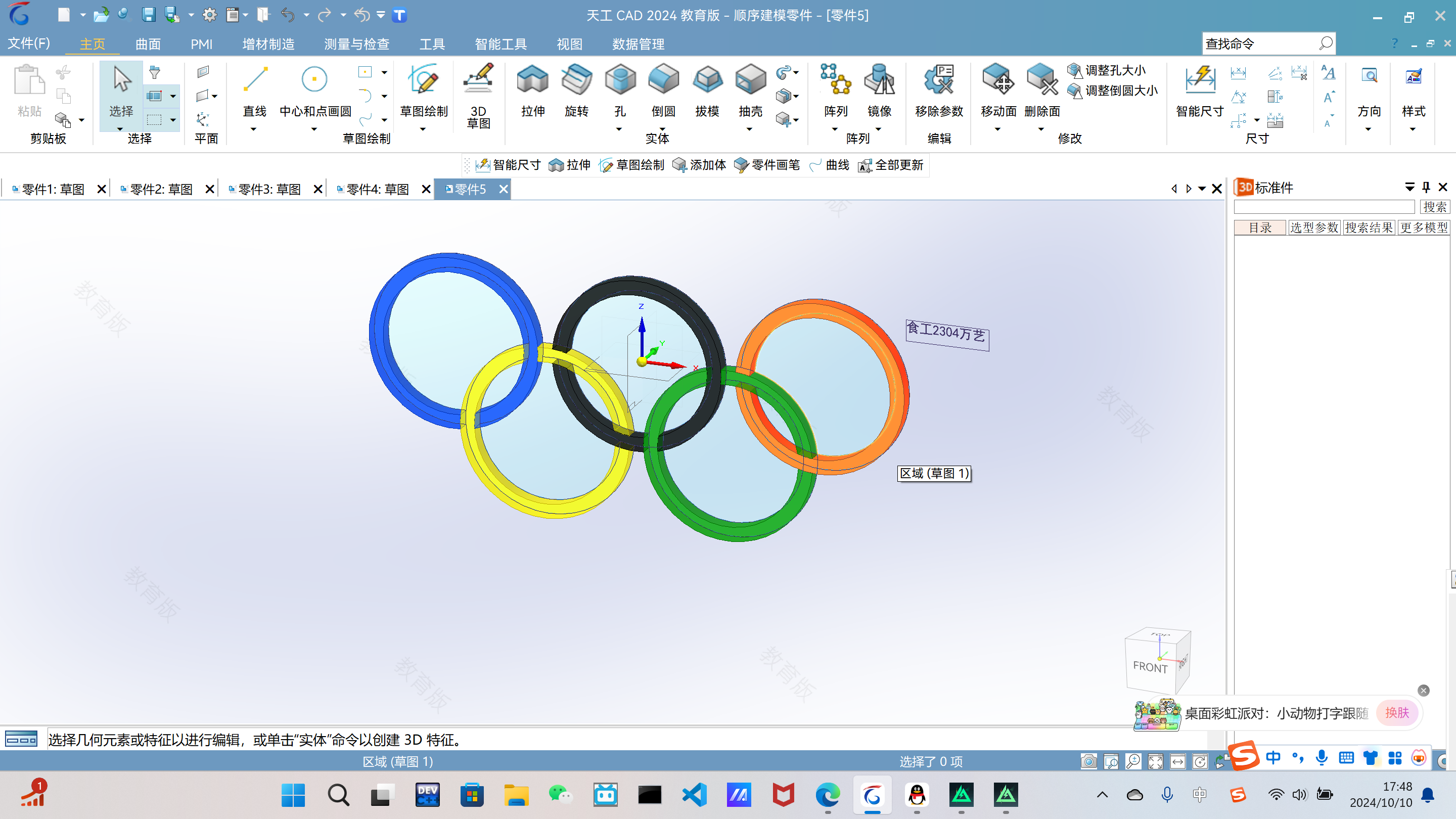Select the 镜像 mirror tool
Screen dimensions: 1456x819
click(879, 90)
